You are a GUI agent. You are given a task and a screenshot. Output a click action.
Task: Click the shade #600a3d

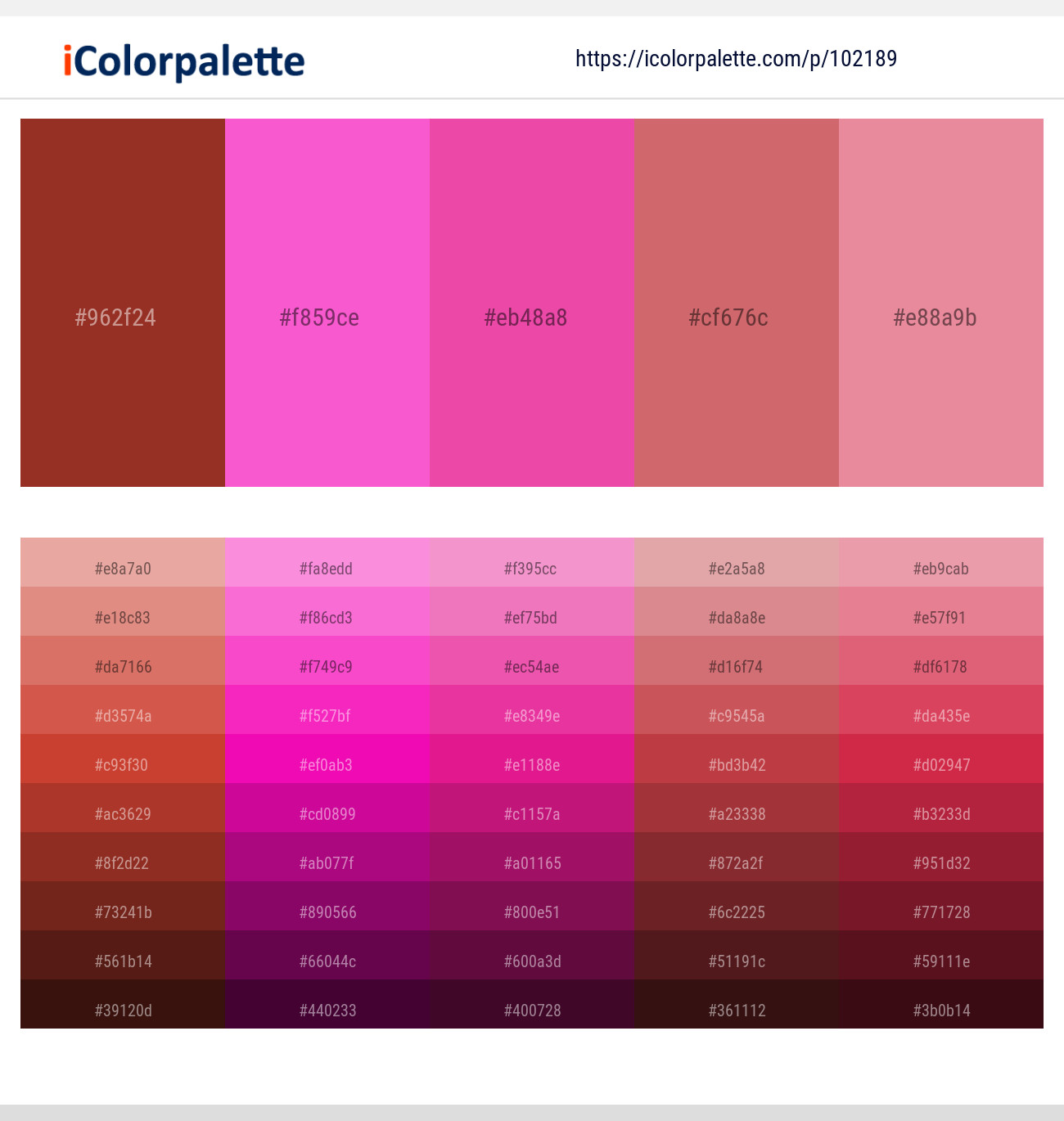[531, 961]
